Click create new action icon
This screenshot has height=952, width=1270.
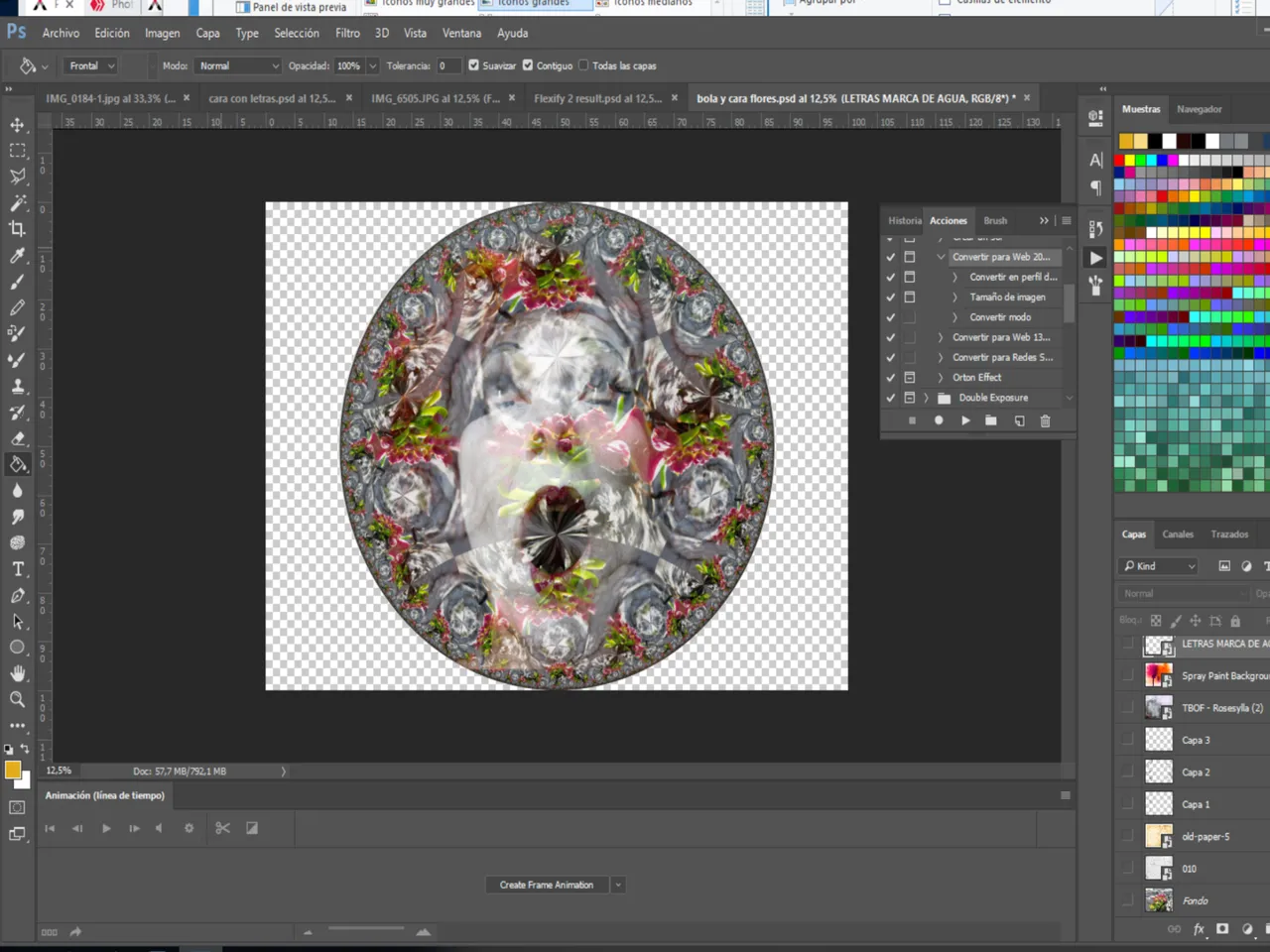(1019, 420)
